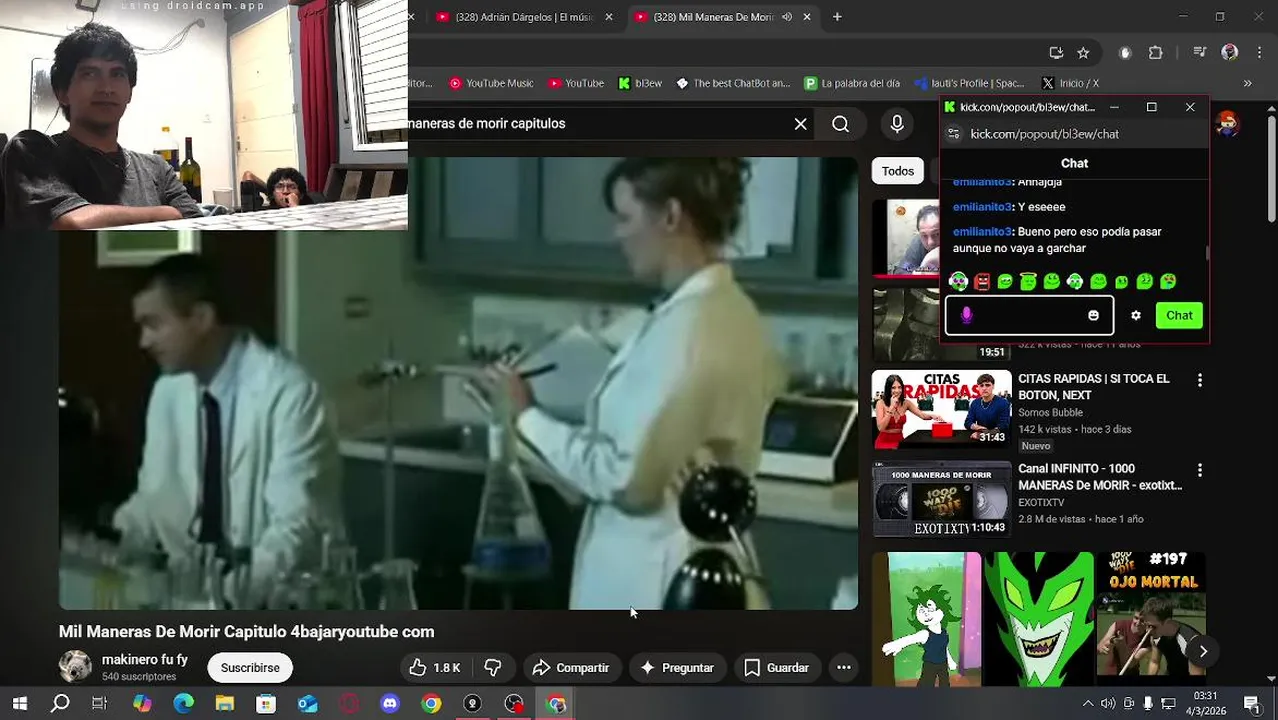
Task: Open options for Canal INFINITO video
Action: (x=1200, y=470)
